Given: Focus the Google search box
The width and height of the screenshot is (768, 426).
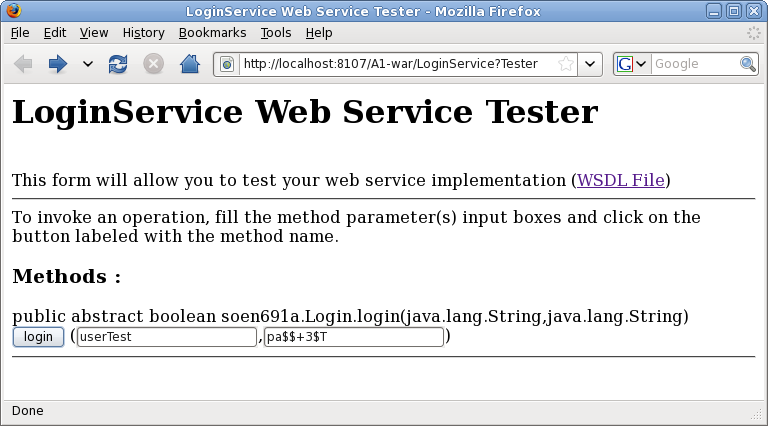Looking at the screenshot, I should click(696, 64).
